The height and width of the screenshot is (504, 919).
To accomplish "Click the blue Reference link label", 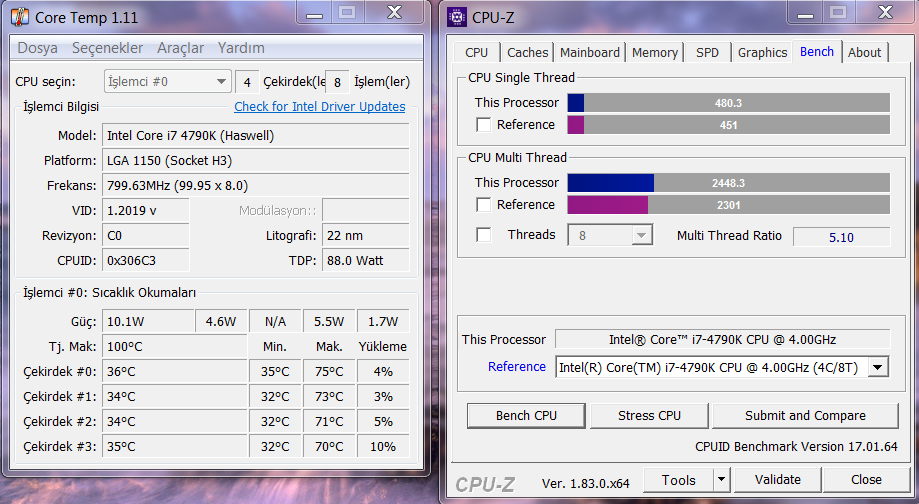I will click(x=517, y=367).
